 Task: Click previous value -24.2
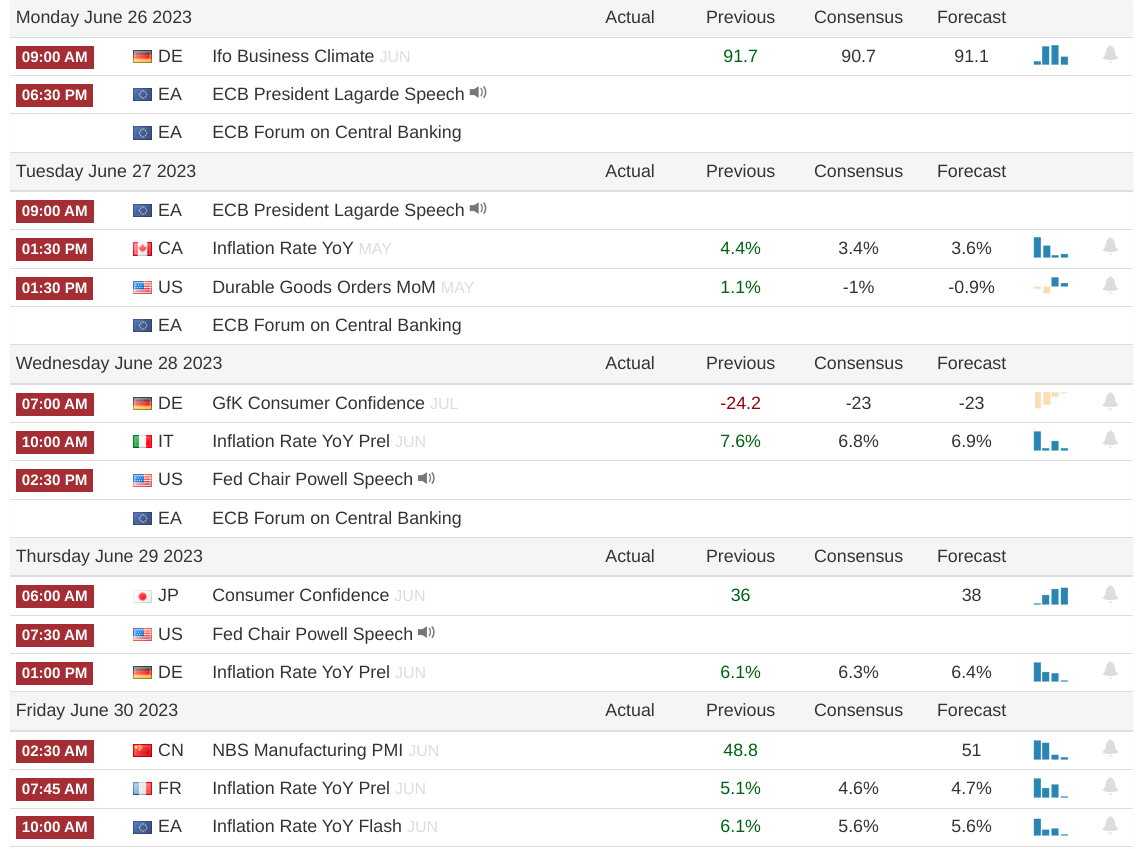[x=740, y=403]
